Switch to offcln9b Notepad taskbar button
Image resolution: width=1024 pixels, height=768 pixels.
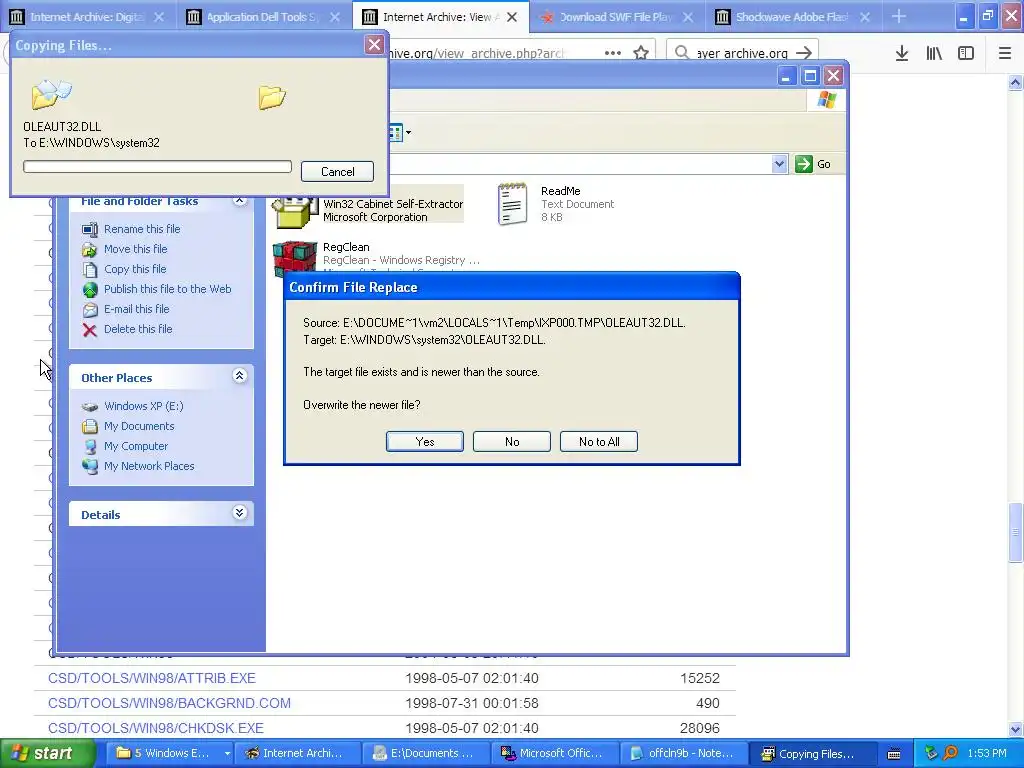coord(682,754)
